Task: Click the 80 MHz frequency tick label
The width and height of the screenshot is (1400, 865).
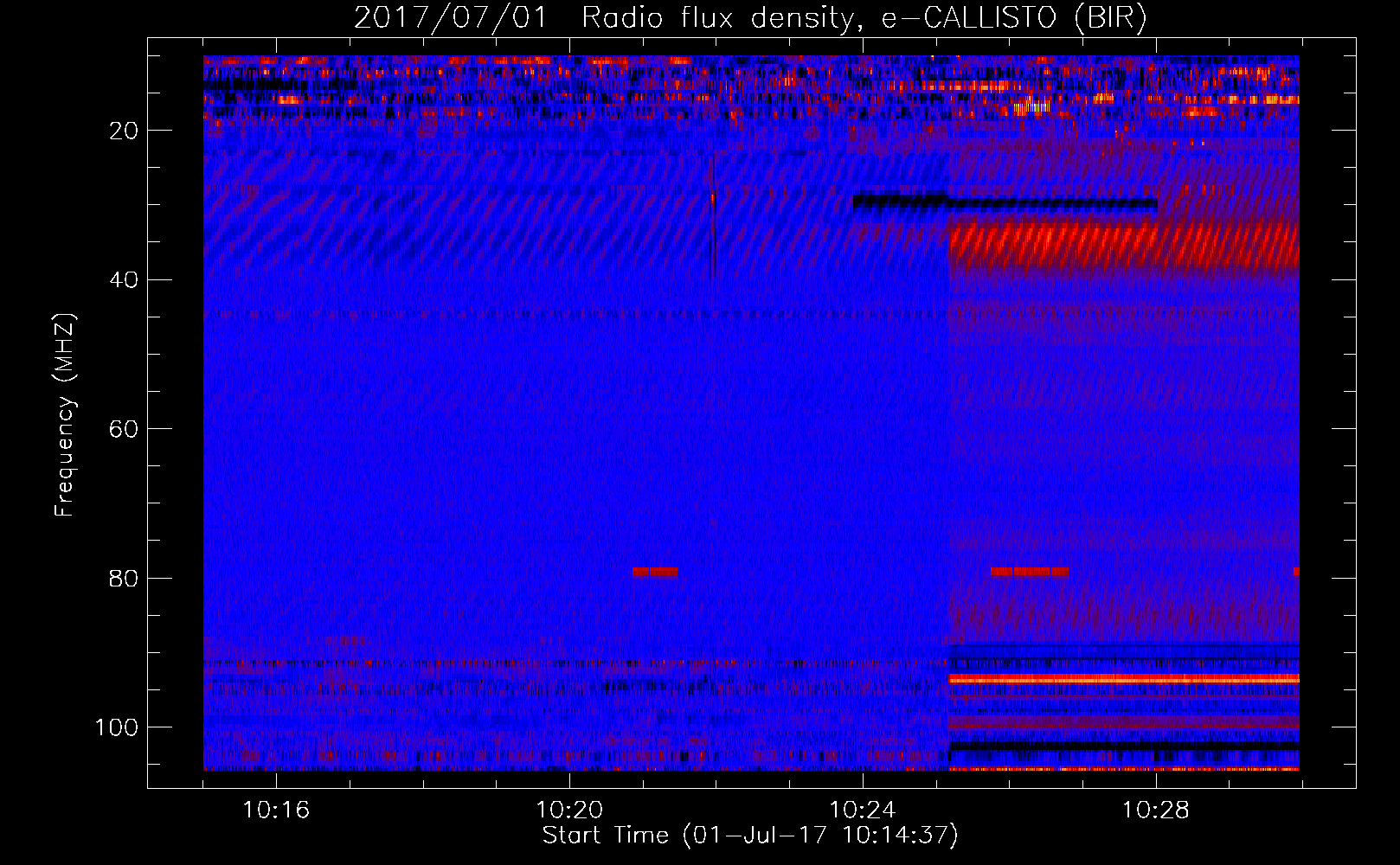Action: (125, 578)
